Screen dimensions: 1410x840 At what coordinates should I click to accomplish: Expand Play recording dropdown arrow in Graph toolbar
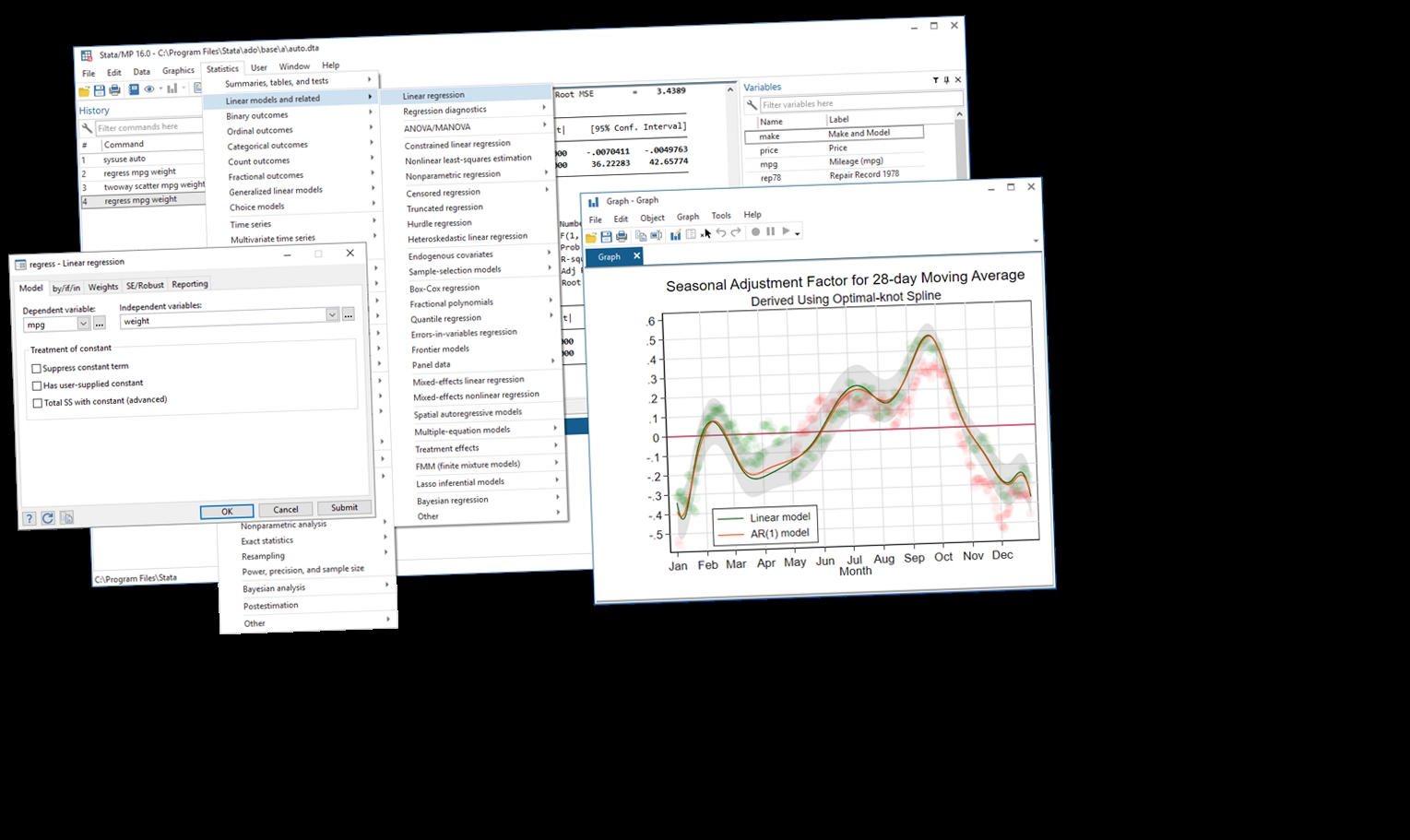(797, 232)
